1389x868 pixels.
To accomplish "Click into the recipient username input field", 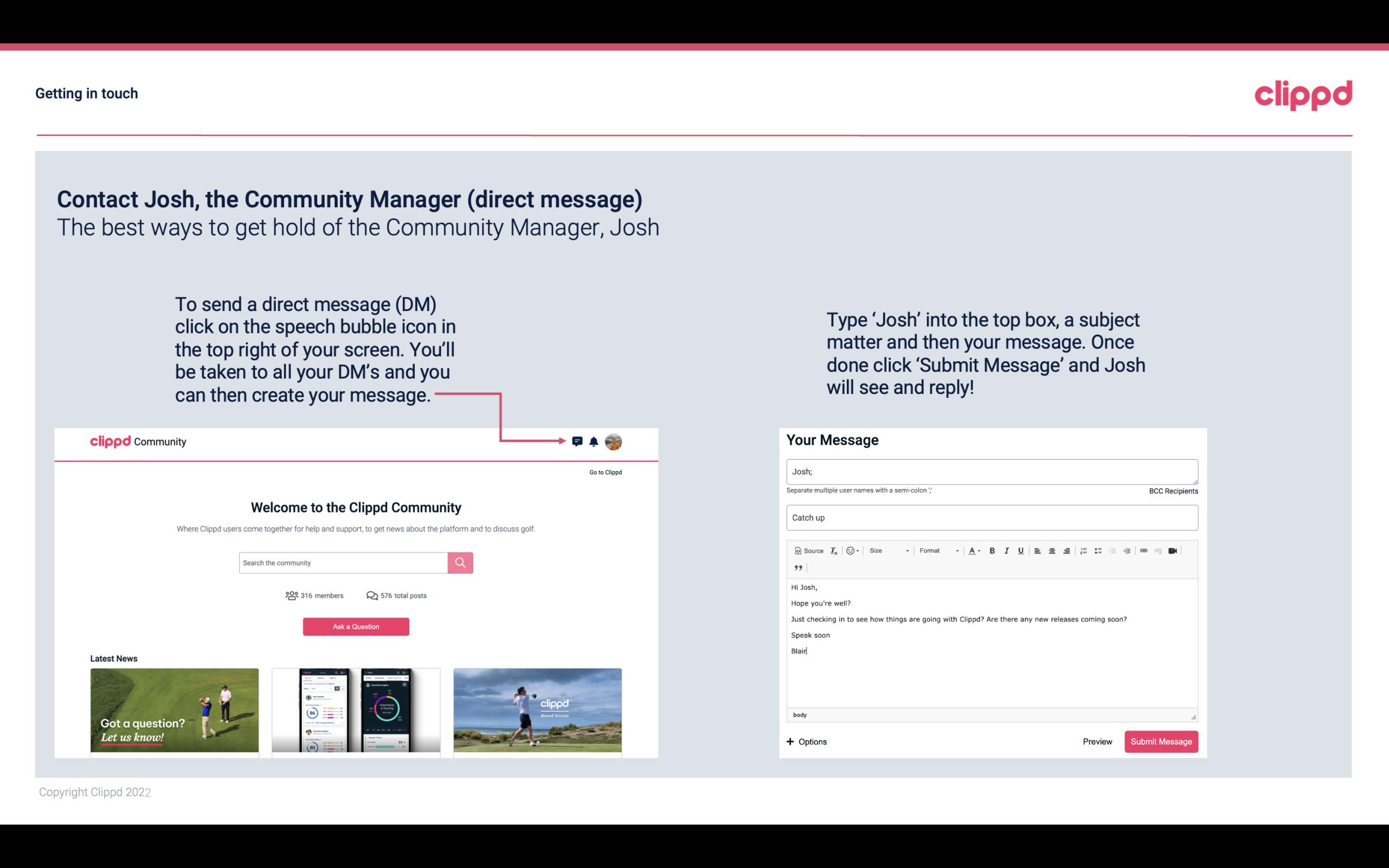I will coord(990,471).
